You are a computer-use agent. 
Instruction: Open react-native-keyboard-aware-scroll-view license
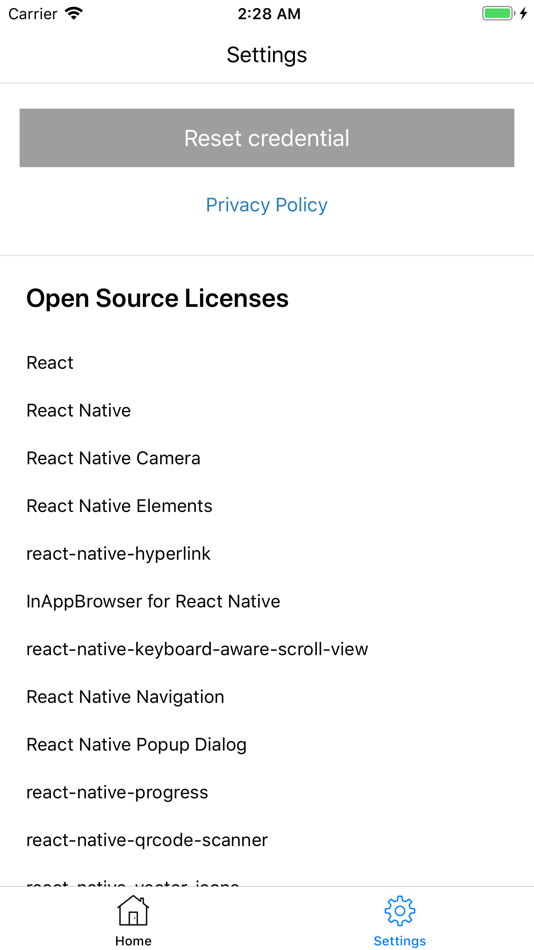point(197,649)
